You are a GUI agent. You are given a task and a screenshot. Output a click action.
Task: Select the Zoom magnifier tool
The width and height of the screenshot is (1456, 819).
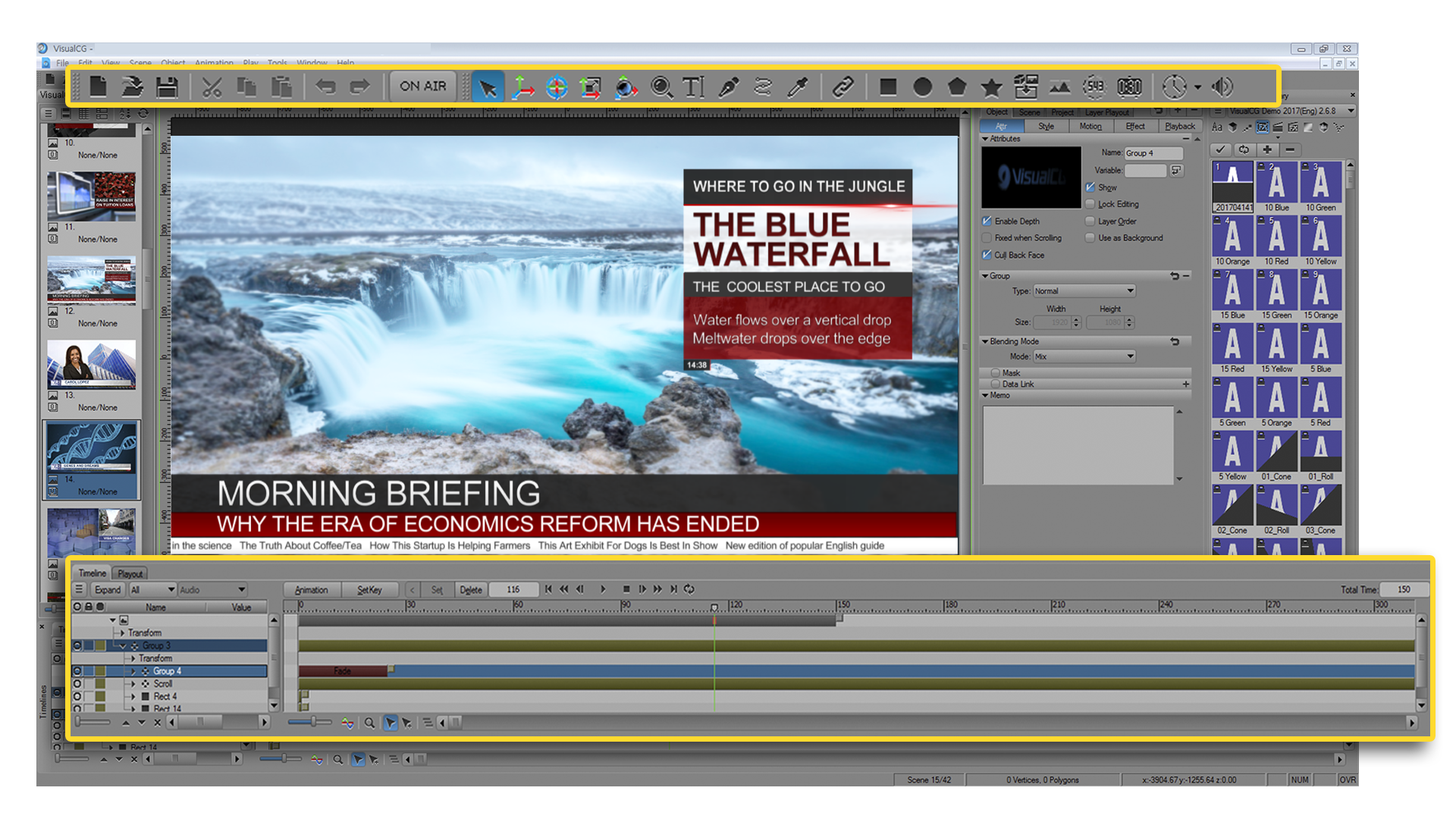tap(661, 86)
